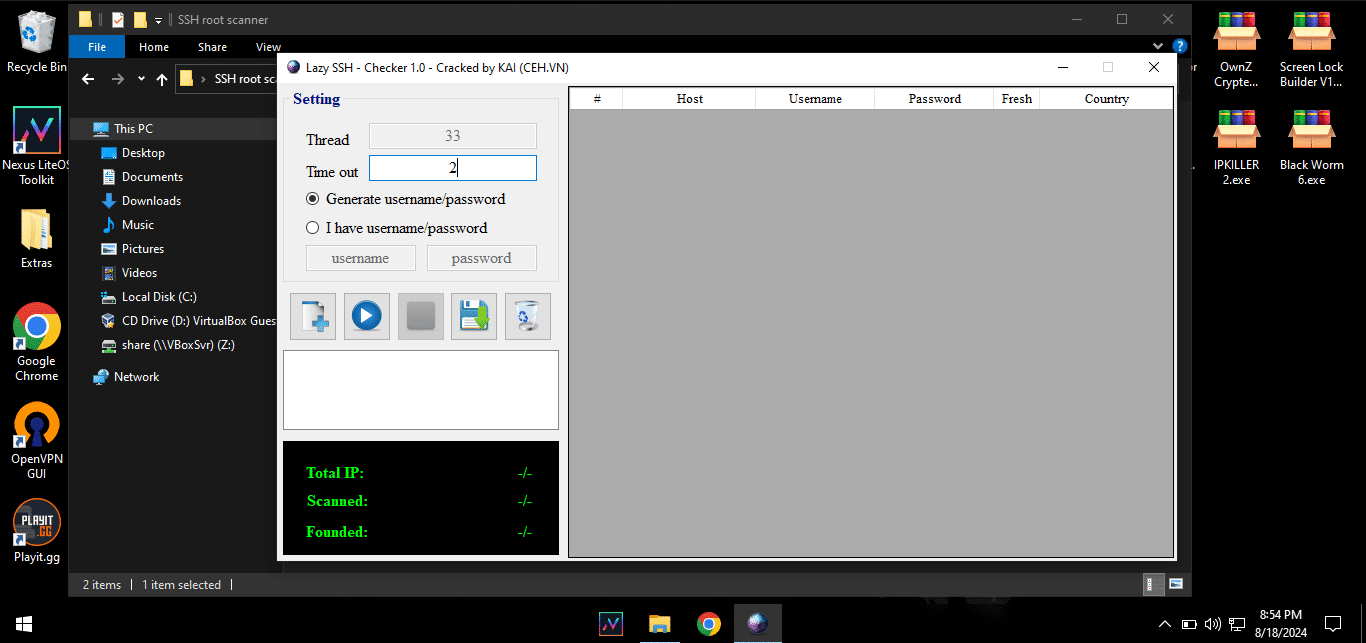Open Home ribbon tab in File Explorer
Screen dimensions: 1366x643
pos(154,47)
